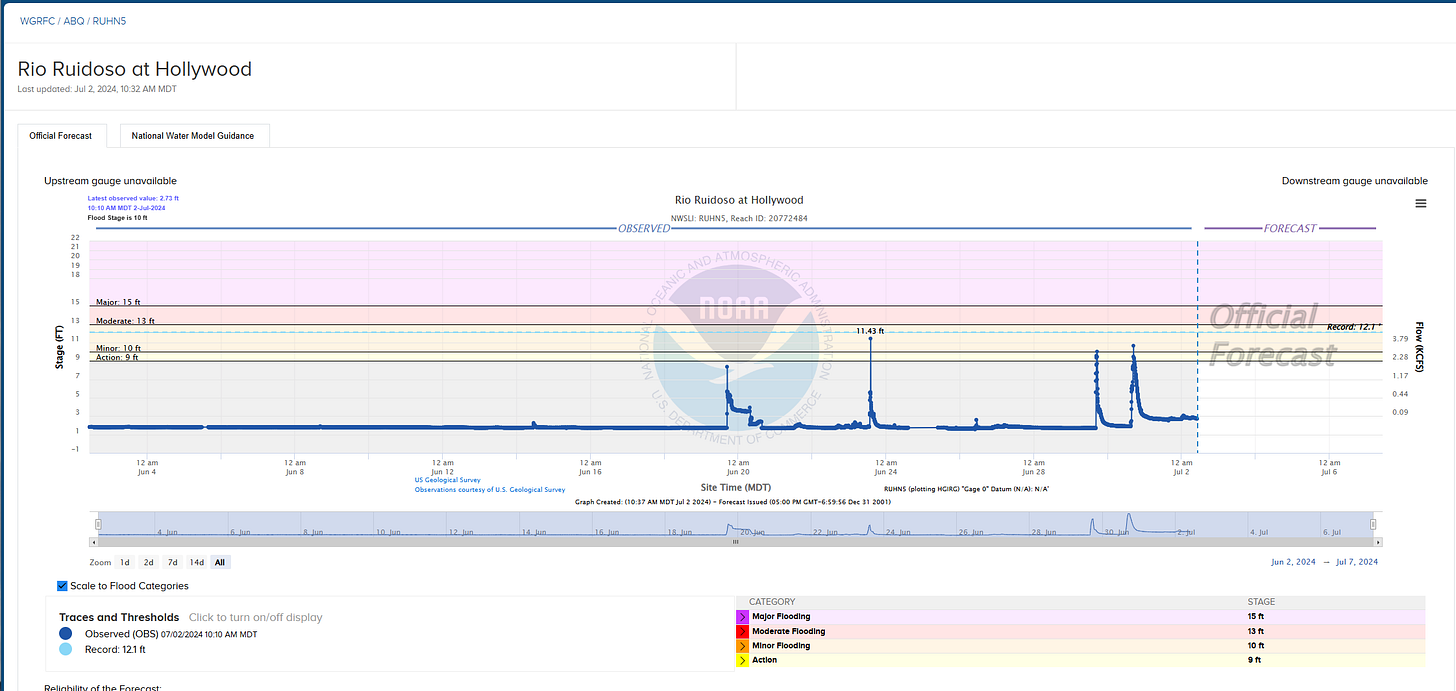Click the navigator scrollbar center thumb
The image size is (1456, 691).
[735, 542]
